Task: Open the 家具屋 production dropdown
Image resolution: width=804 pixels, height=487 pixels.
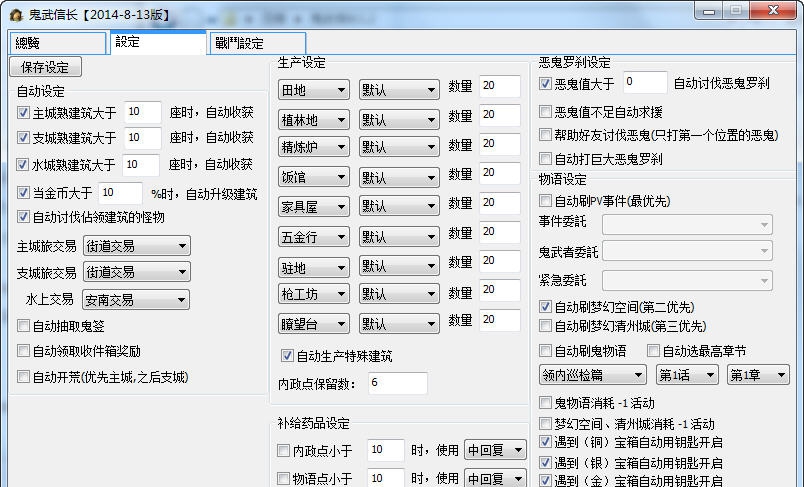Action: 314,207
